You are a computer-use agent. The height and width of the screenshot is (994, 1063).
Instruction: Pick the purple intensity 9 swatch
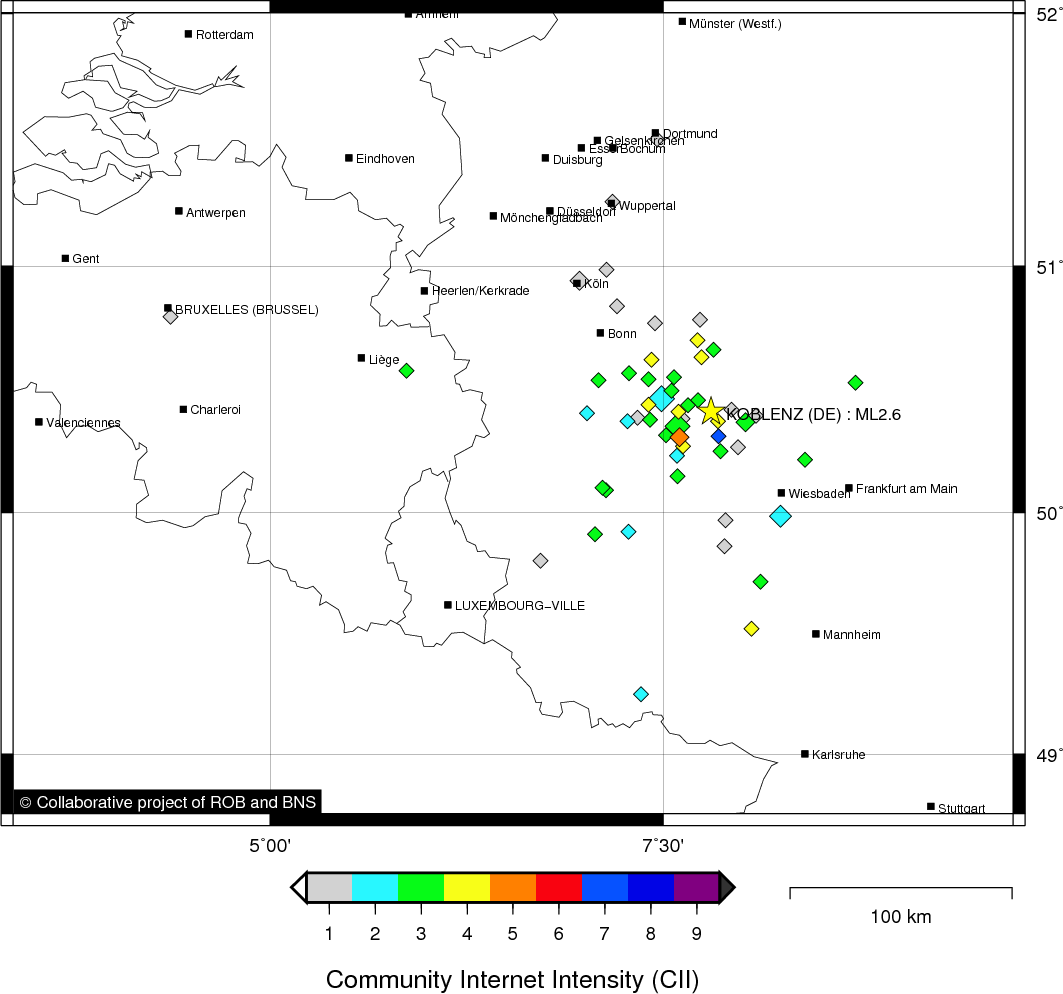(696, 887)
